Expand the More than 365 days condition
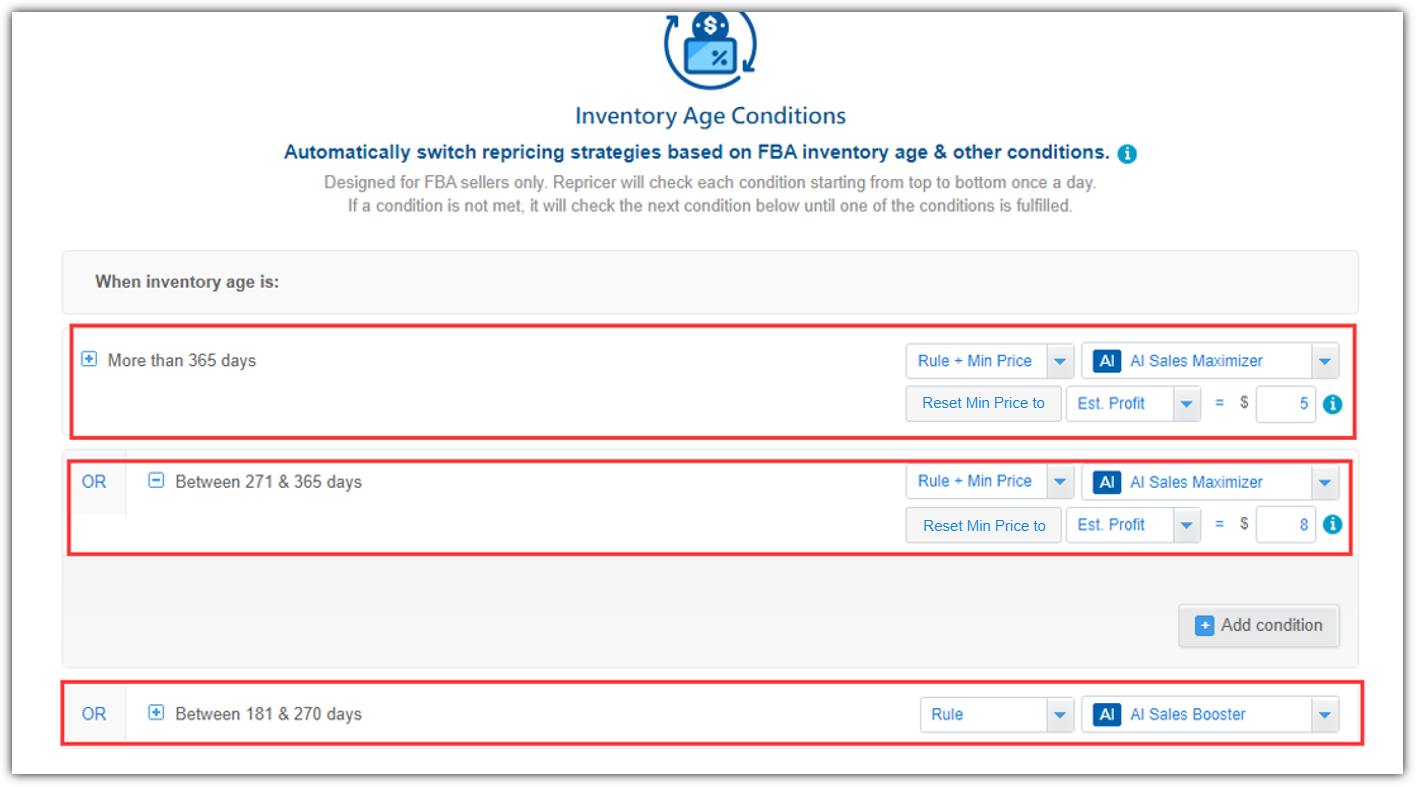1416x787 pixels. [89, 360]
